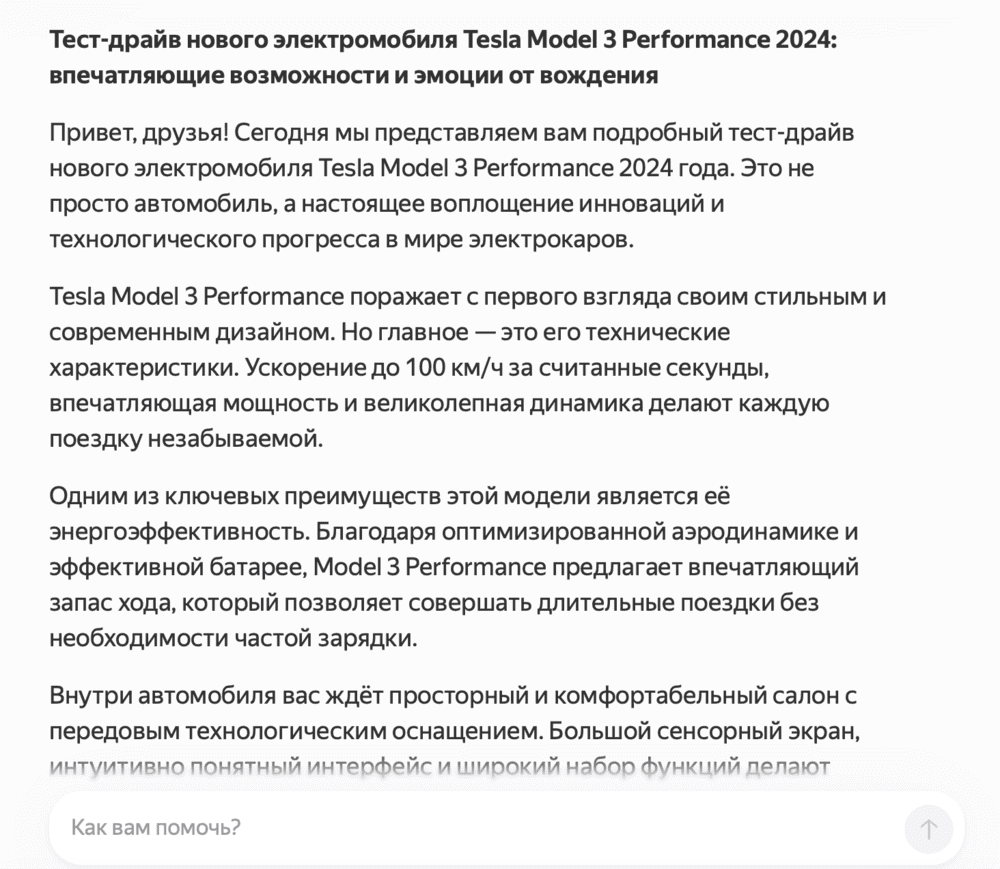Viewport: 1000px width, 869px height.
Task: Click the phrase "необходимости частой зарядки"
Action: click(x=232, y=638)
